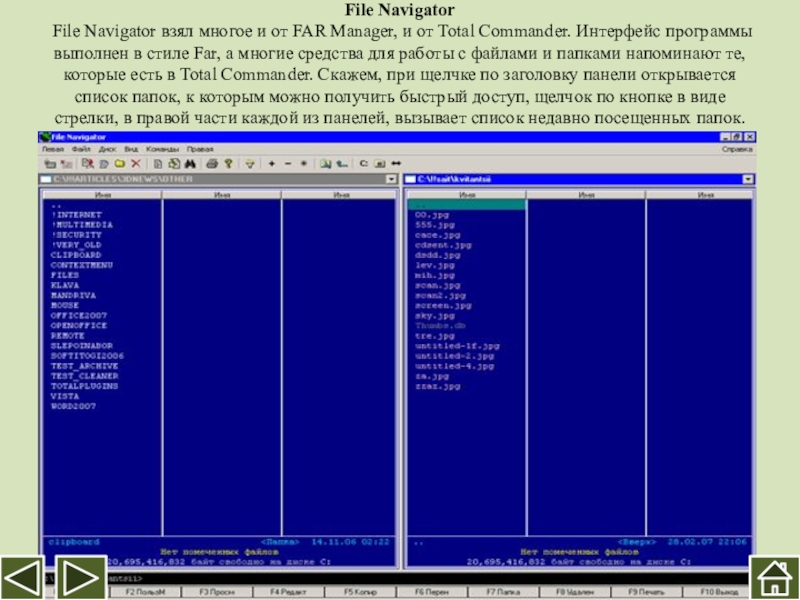Open the left panel path history dropdown
The width and height of the screenshot is (800, 600).
391,179
